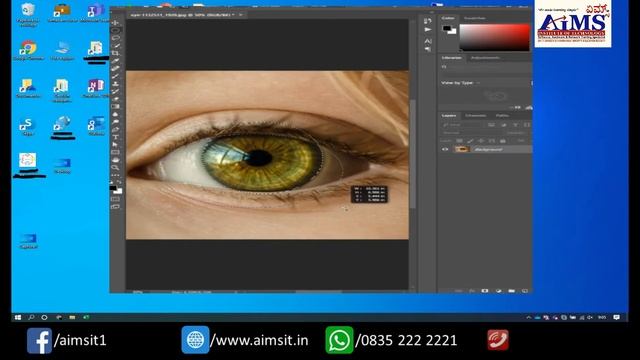640x360 pixels.
Task: Expand the View by Type dropdown
Action: pyautogui.click(x=460, y=83)
